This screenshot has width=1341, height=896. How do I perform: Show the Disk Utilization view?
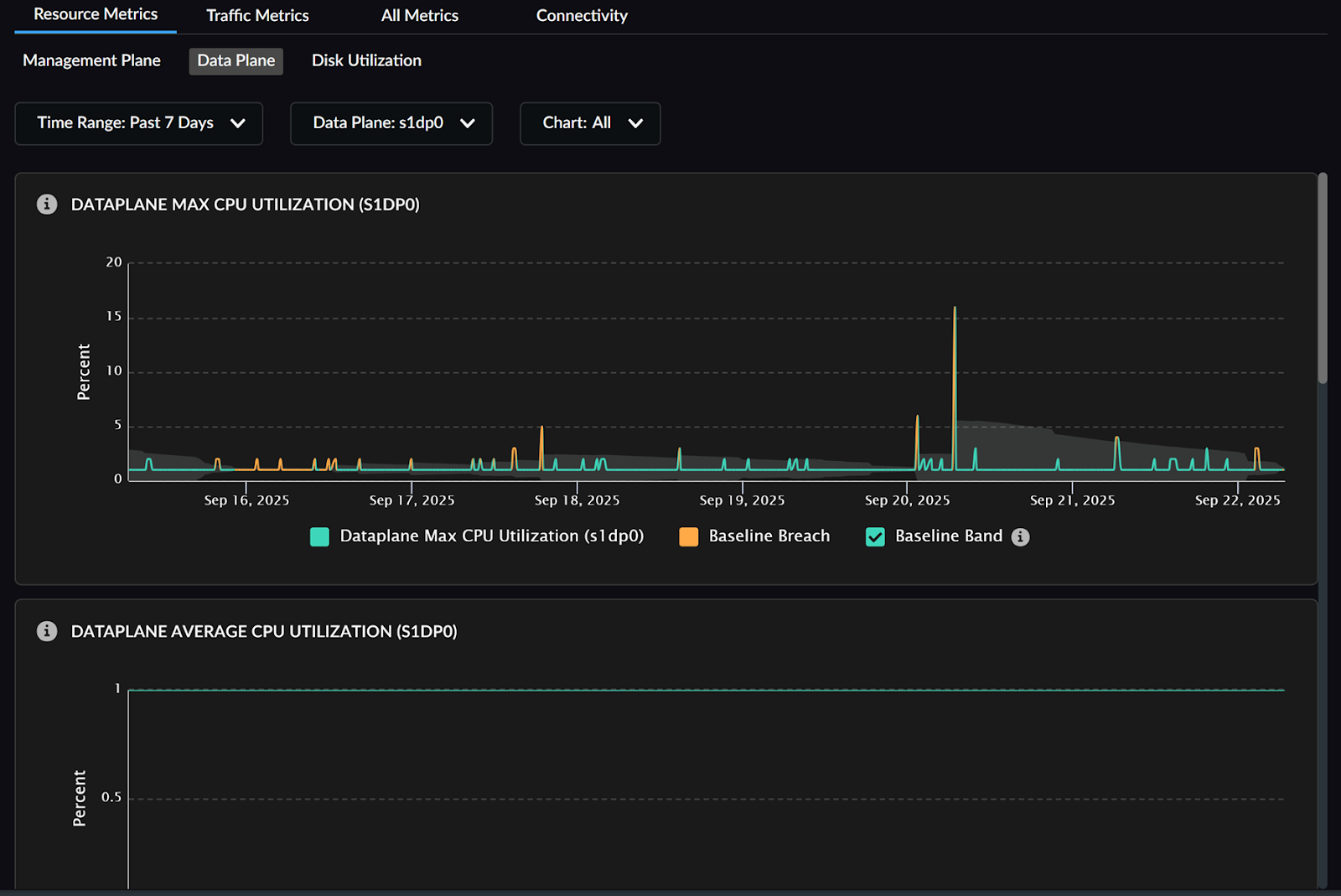(x=366, y=60)
